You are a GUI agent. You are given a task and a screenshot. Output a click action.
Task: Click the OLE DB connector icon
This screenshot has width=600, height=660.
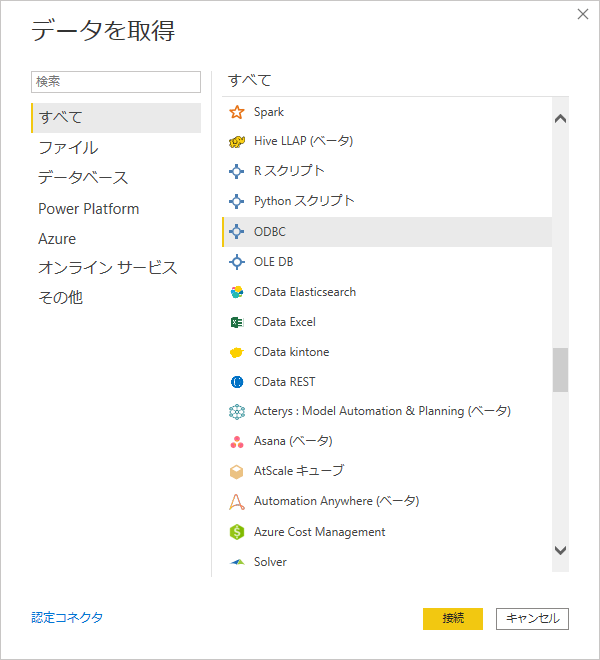(237, 262)
